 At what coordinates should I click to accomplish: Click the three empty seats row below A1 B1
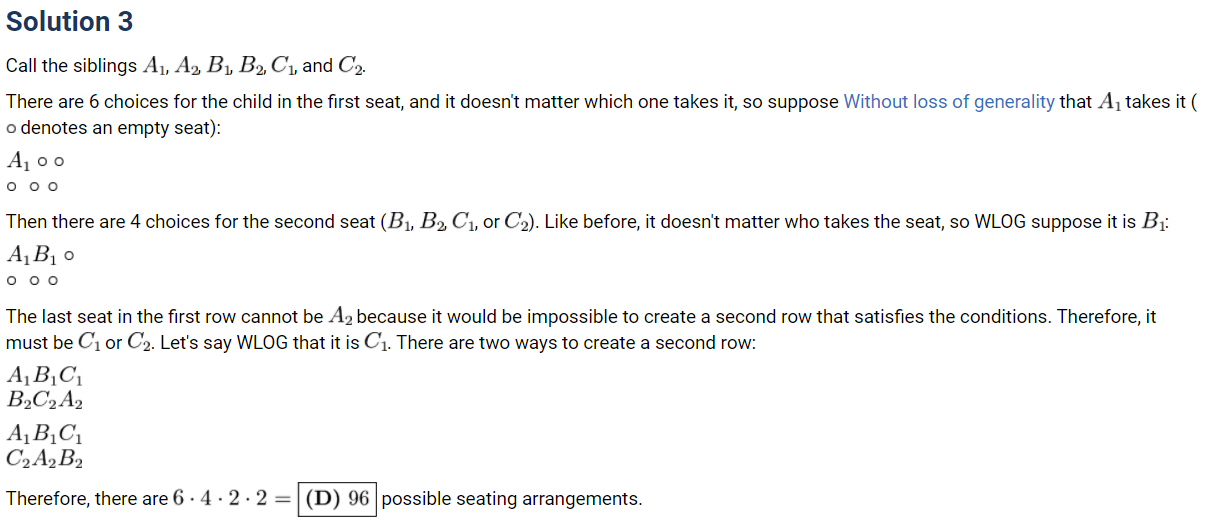pyautogui.click(x=32, y=281)
